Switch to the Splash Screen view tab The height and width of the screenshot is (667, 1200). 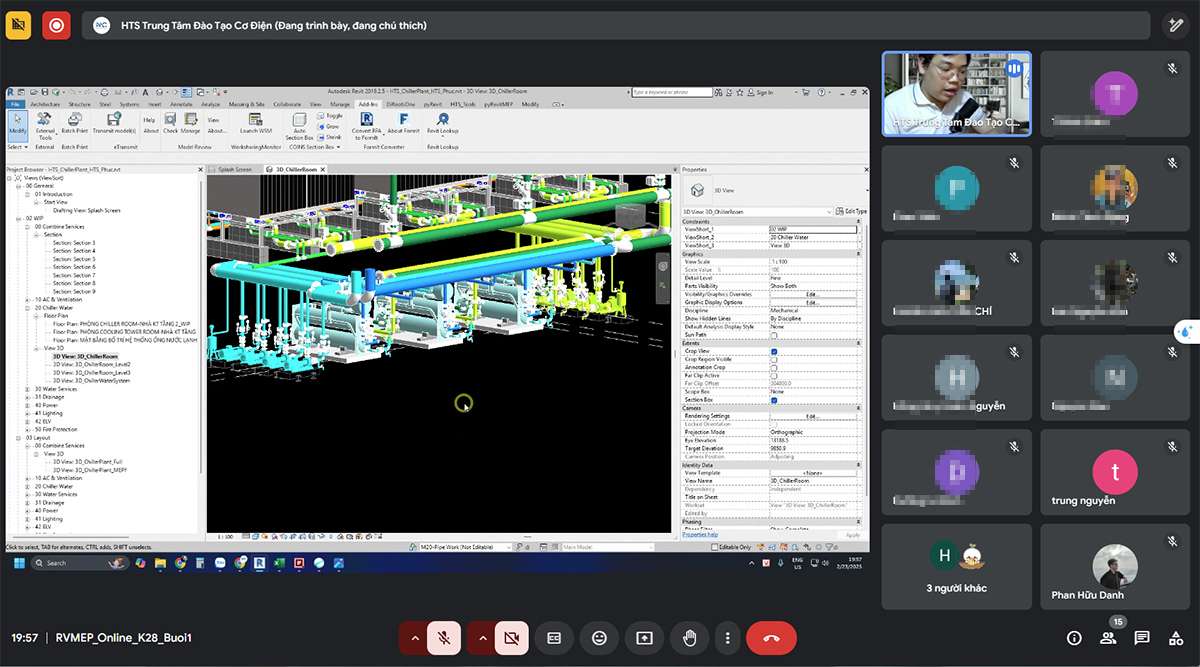point(235,169)
